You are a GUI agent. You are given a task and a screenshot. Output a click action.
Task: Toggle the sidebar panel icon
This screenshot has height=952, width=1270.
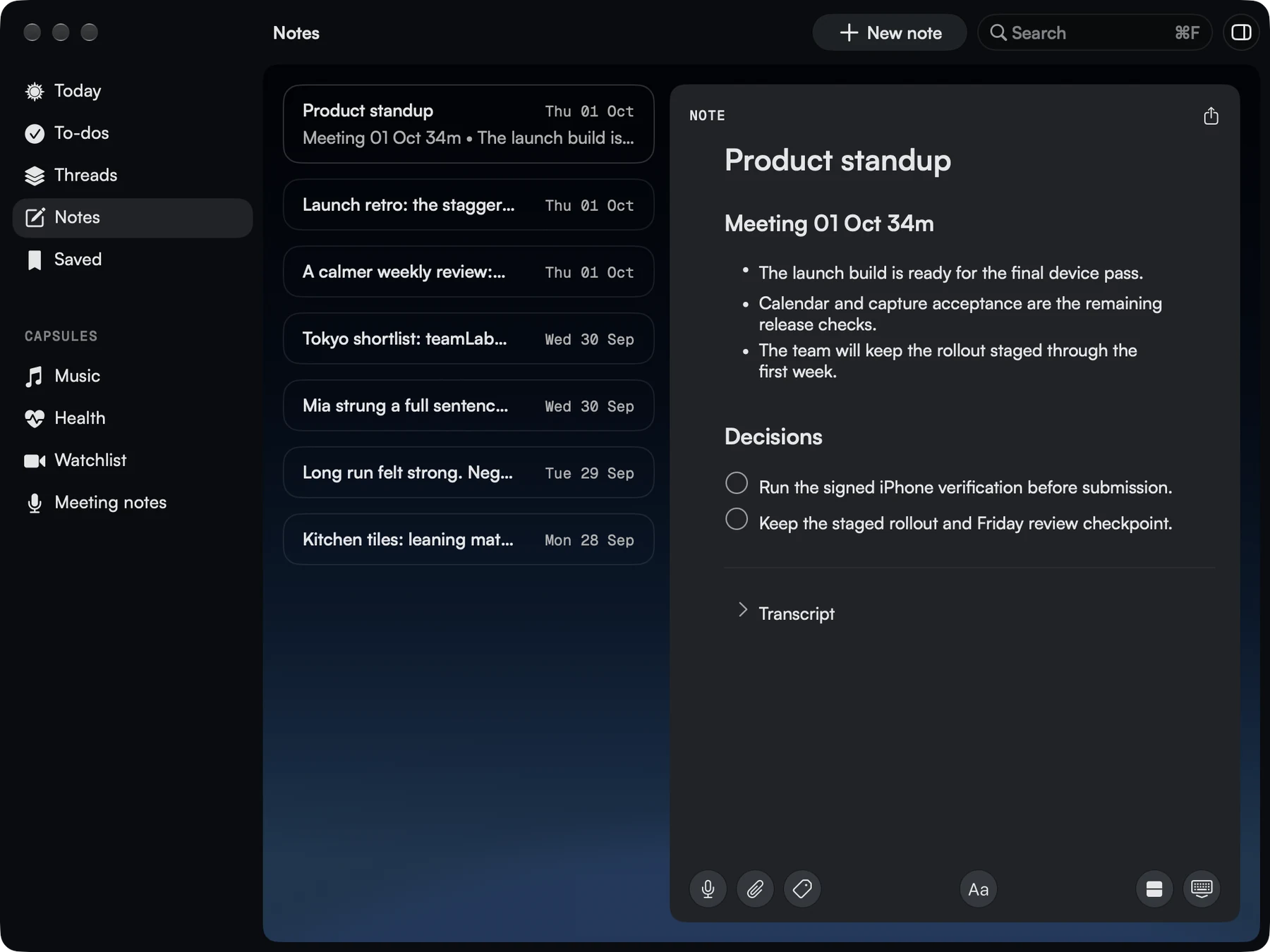[1241, 32]
